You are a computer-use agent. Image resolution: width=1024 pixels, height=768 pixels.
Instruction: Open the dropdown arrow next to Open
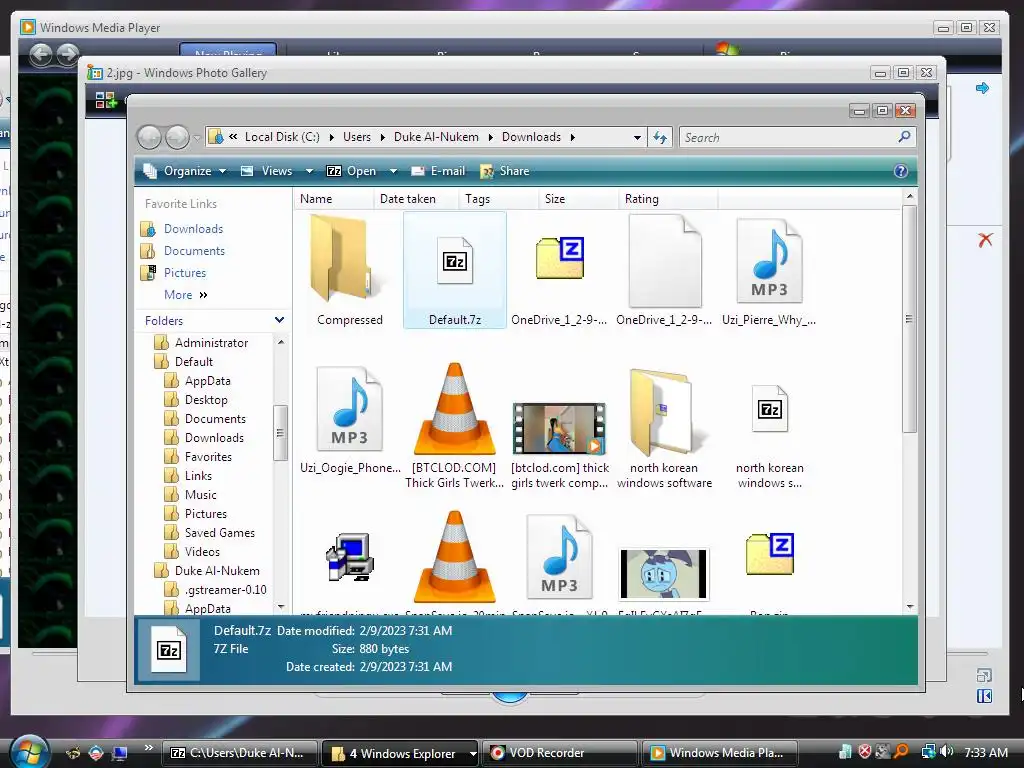393,171
